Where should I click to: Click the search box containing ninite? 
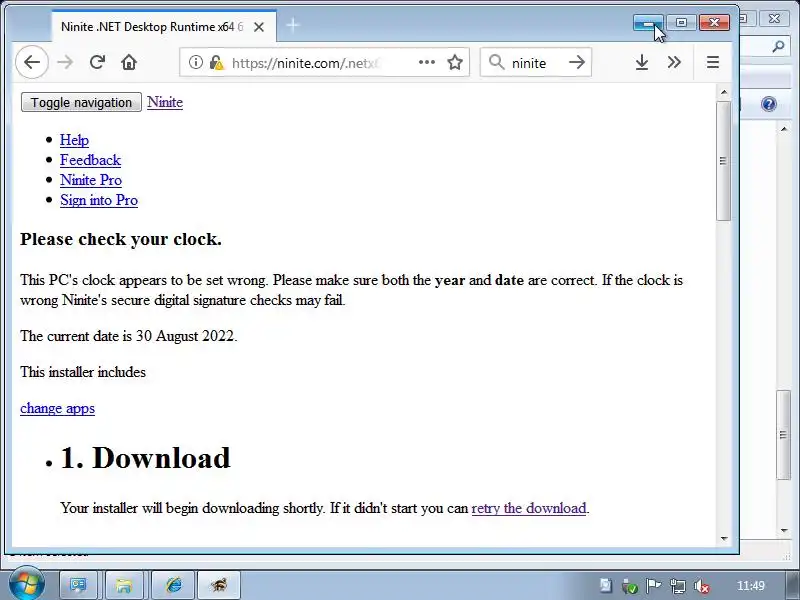click(x=536, y=62)
